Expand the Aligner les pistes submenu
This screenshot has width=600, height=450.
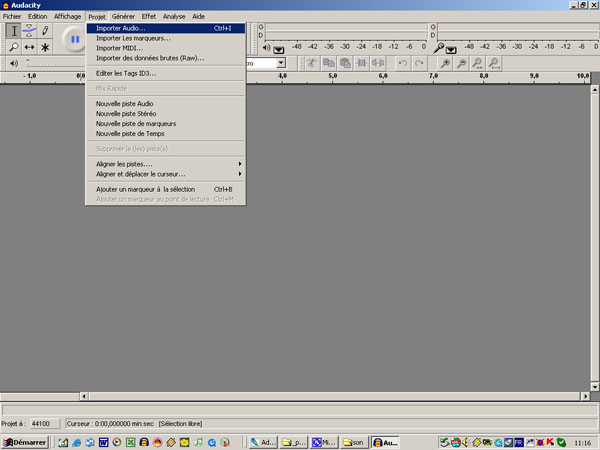[x=165, y=164]
